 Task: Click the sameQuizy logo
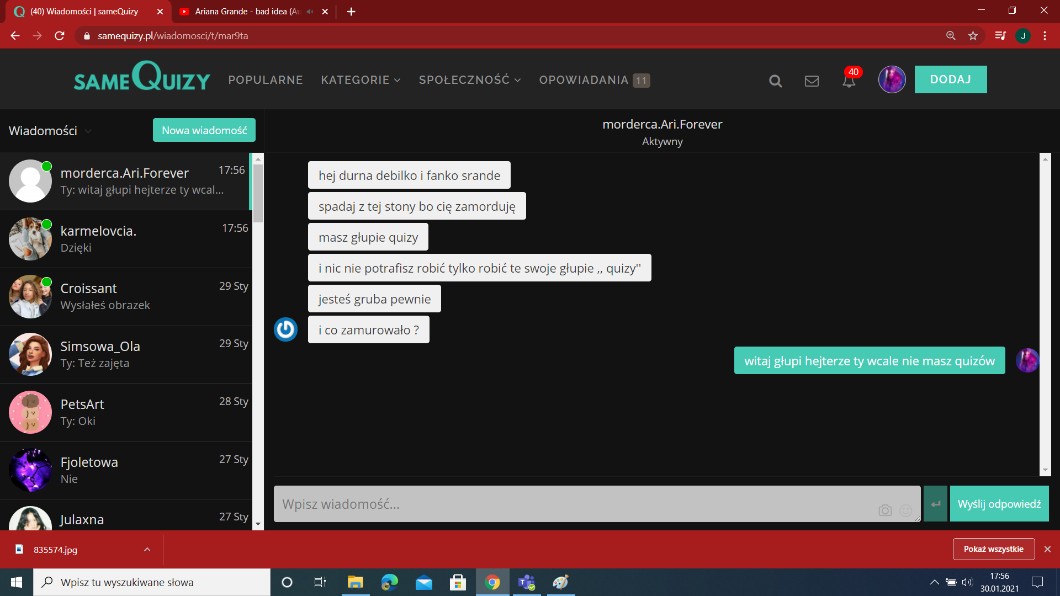pyautogui.click(x=141, y=79)
